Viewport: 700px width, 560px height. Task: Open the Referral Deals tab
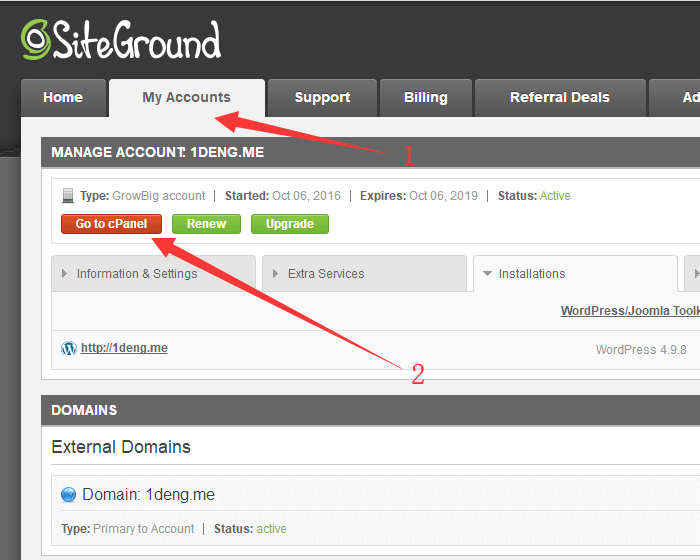tap(559, 98)
